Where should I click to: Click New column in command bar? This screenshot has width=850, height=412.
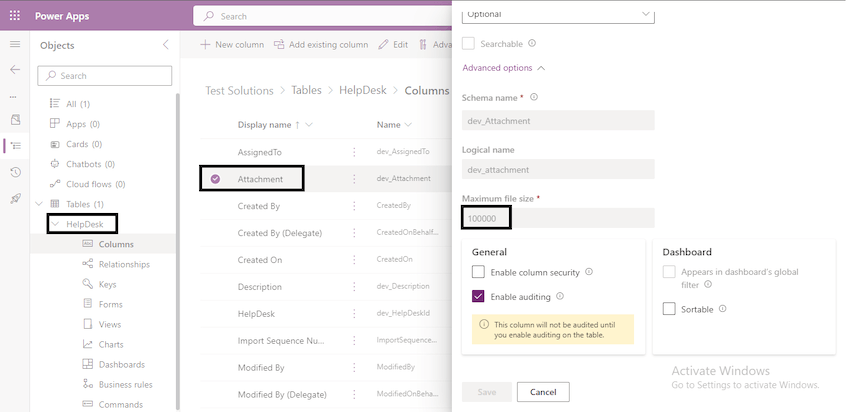232,45
